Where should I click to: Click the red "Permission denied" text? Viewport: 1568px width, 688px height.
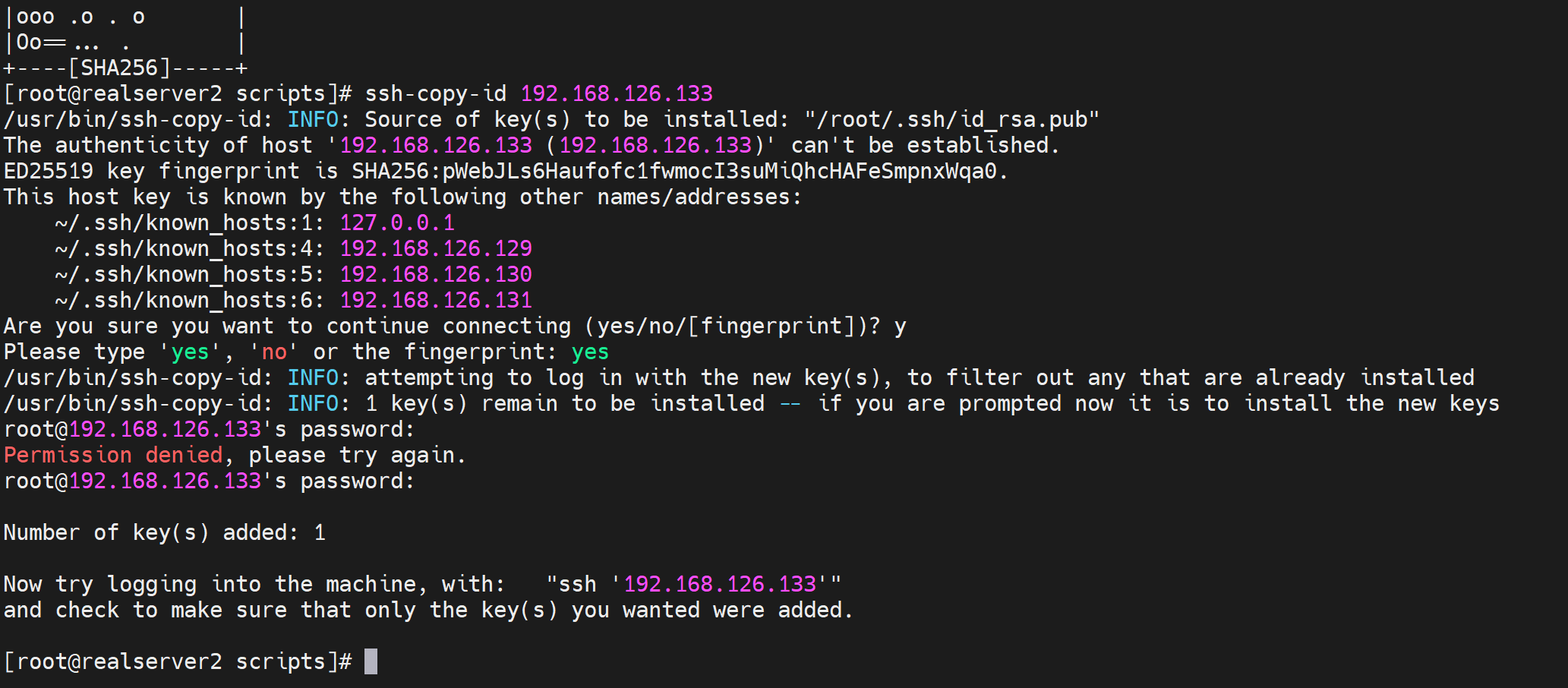coord(113,455)
